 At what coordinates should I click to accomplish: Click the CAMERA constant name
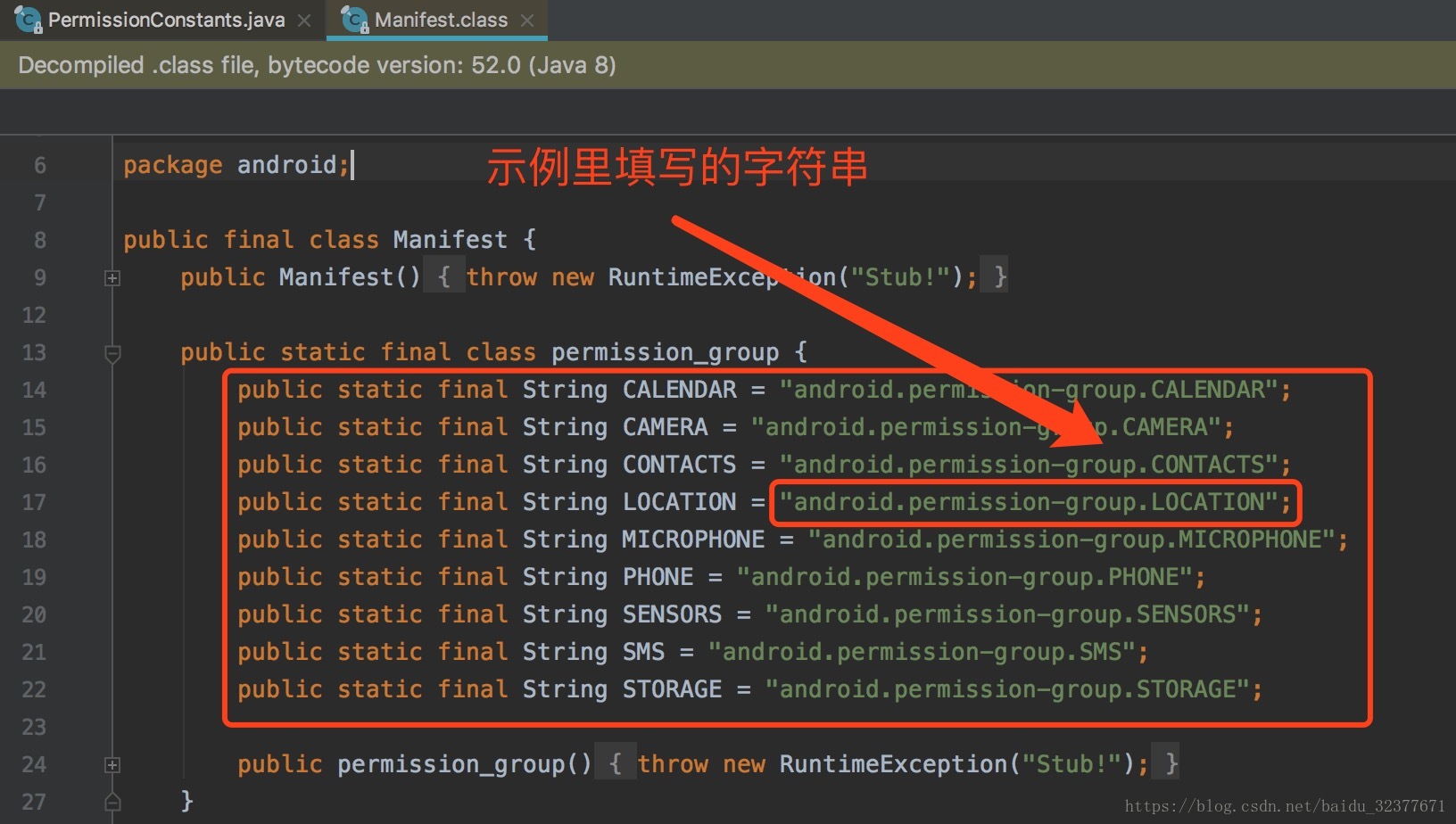(x=665, y=427)
